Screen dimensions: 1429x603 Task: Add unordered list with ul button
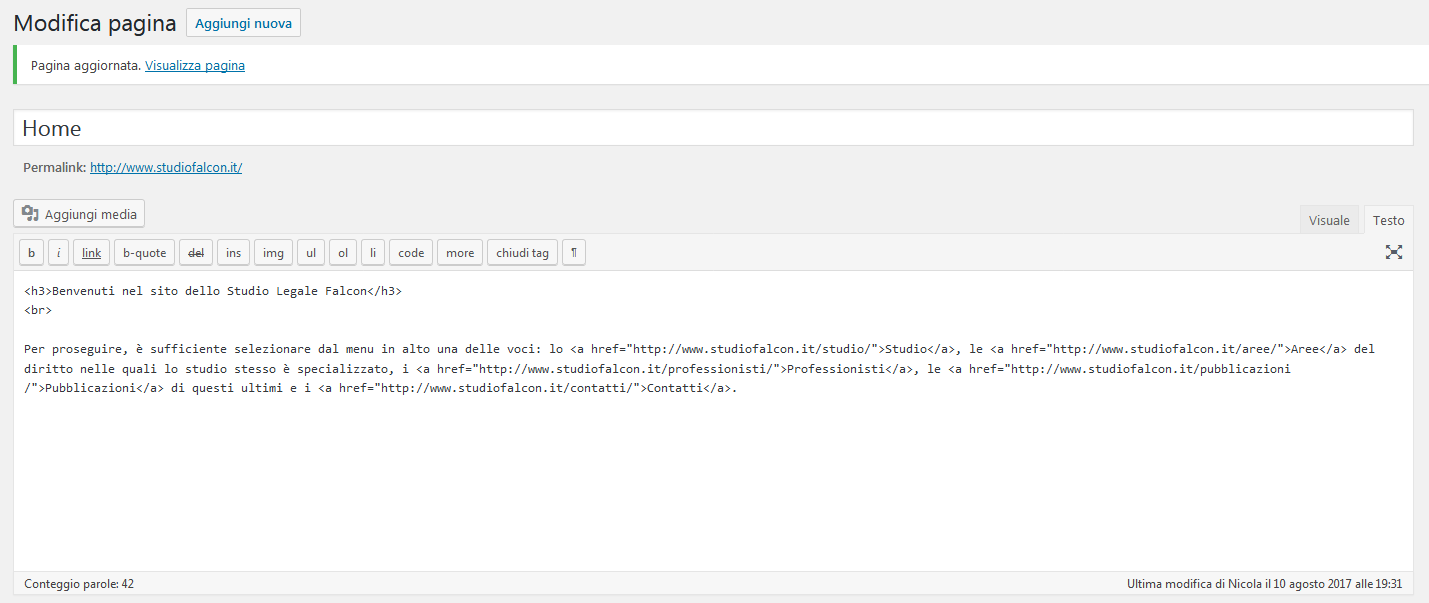311,253
